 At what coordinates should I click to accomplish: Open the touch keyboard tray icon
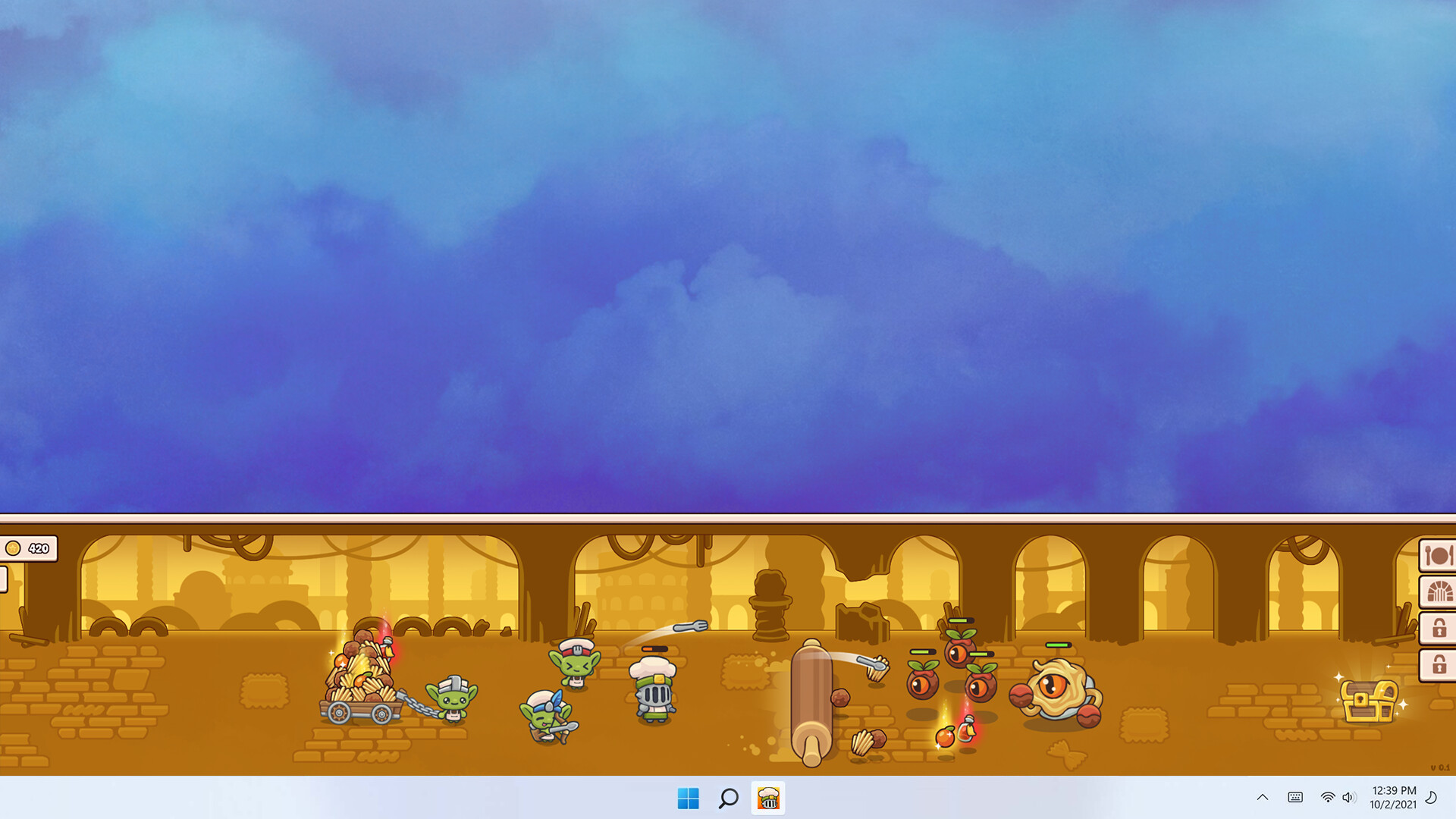pos(1295,797)
